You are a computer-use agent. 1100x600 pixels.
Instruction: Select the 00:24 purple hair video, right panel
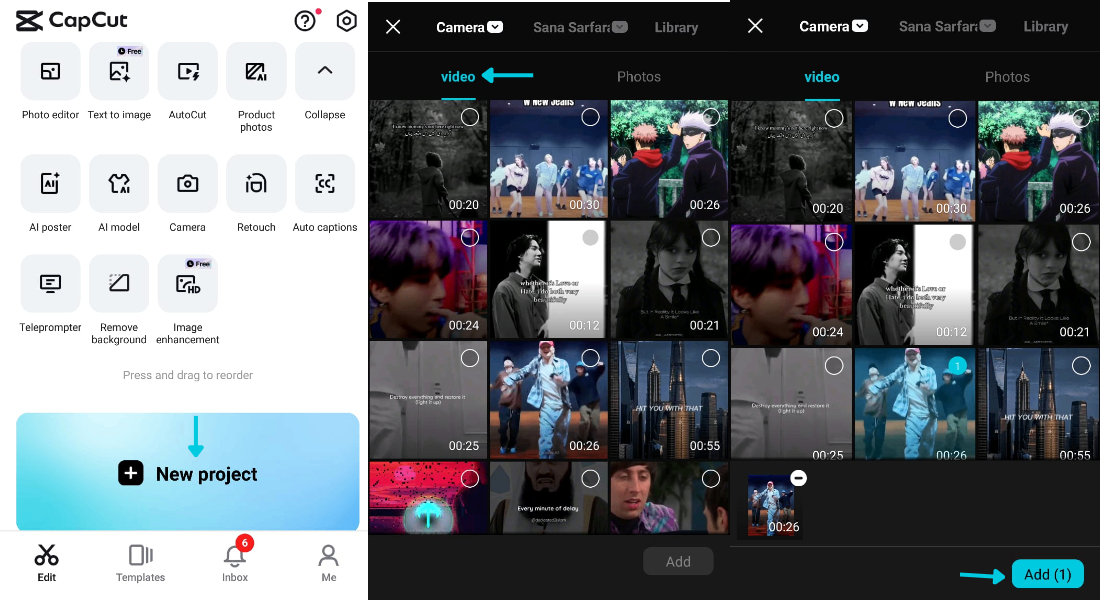click(x=833, y=242)
